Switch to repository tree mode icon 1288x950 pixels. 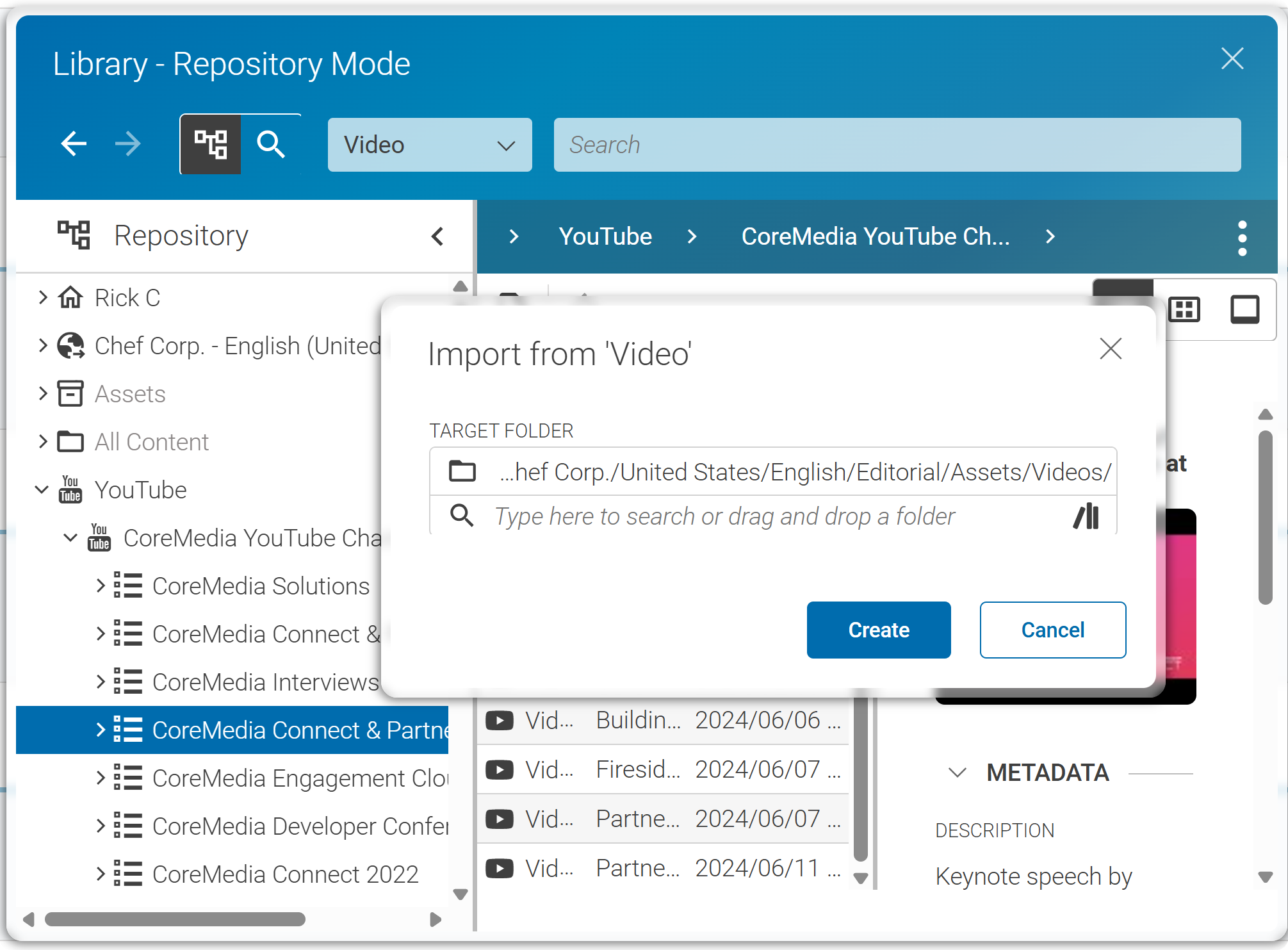coord(211,144)
